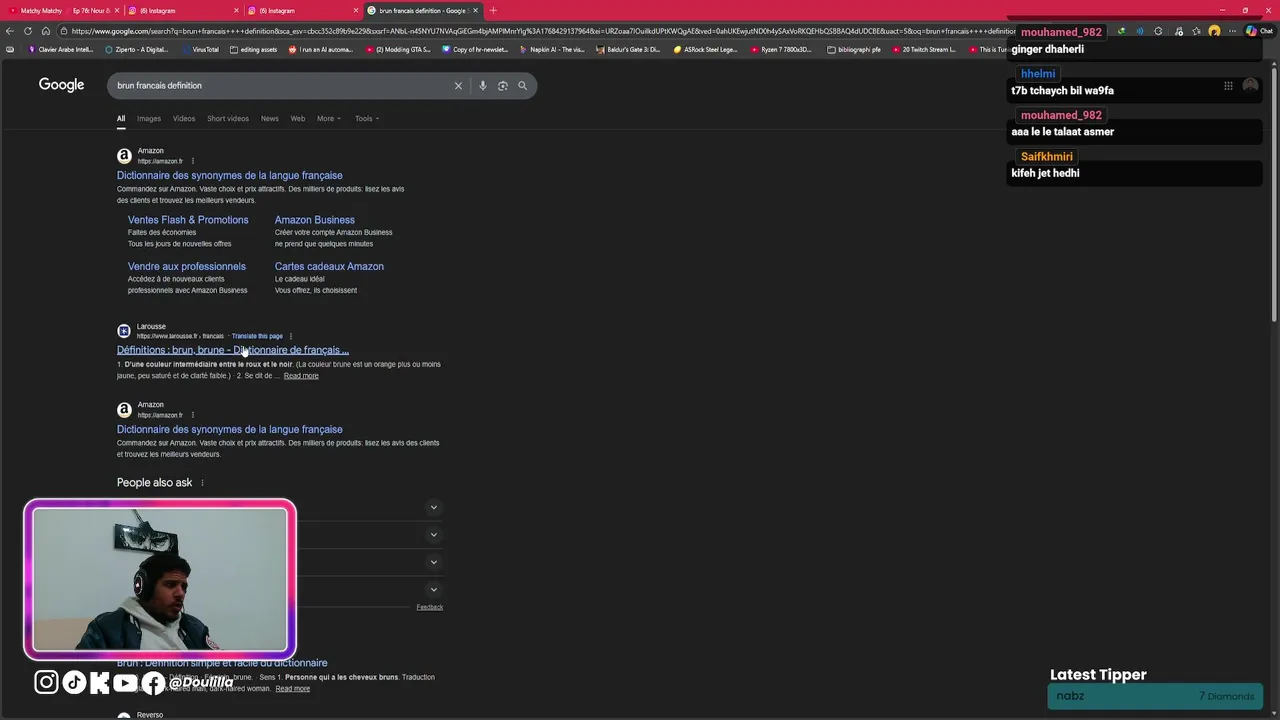The image size is (1280, 720).
Task: Click the Feedback link
Action: (430, 607)
